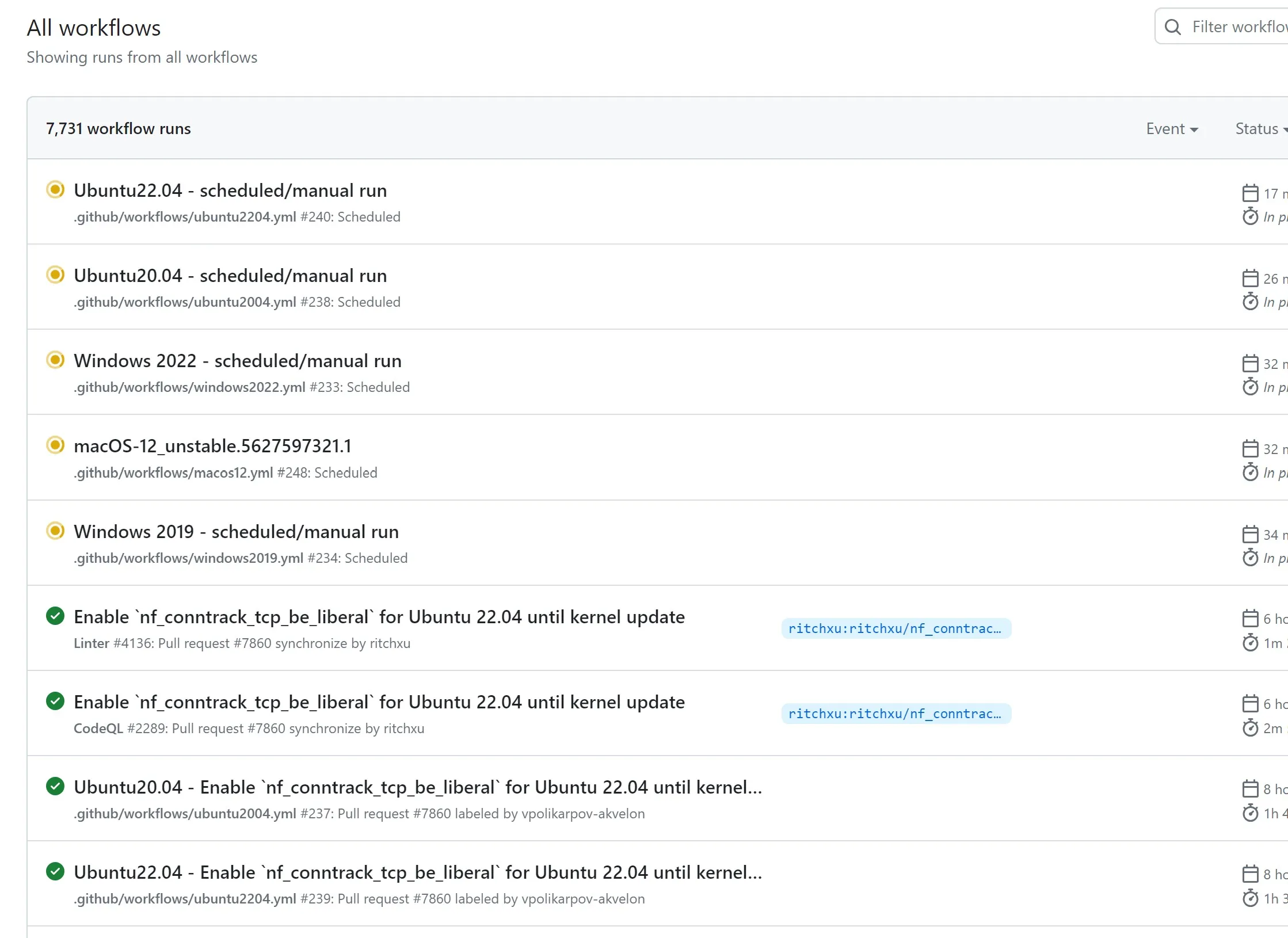Click the stopwatch icon on Ubuntu22.04 #239 run row
The height and width of the screenshot is (938, 1288).
coord(1250,898)
